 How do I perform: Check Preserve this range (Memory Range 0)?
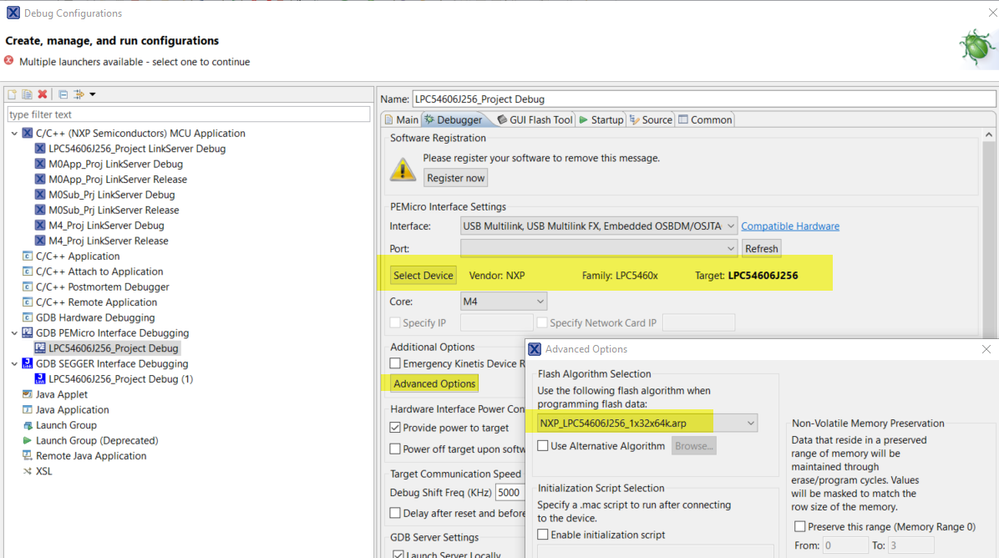(x=800, y=526)
